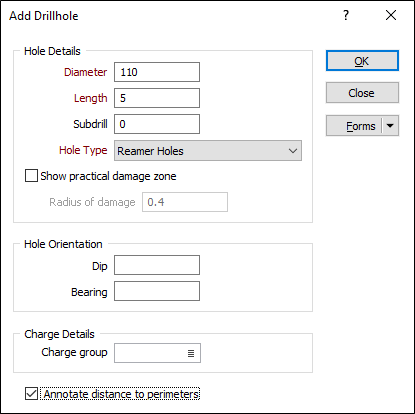Select the Subdrill value box
415x414 pixels.
coord(157,124)
